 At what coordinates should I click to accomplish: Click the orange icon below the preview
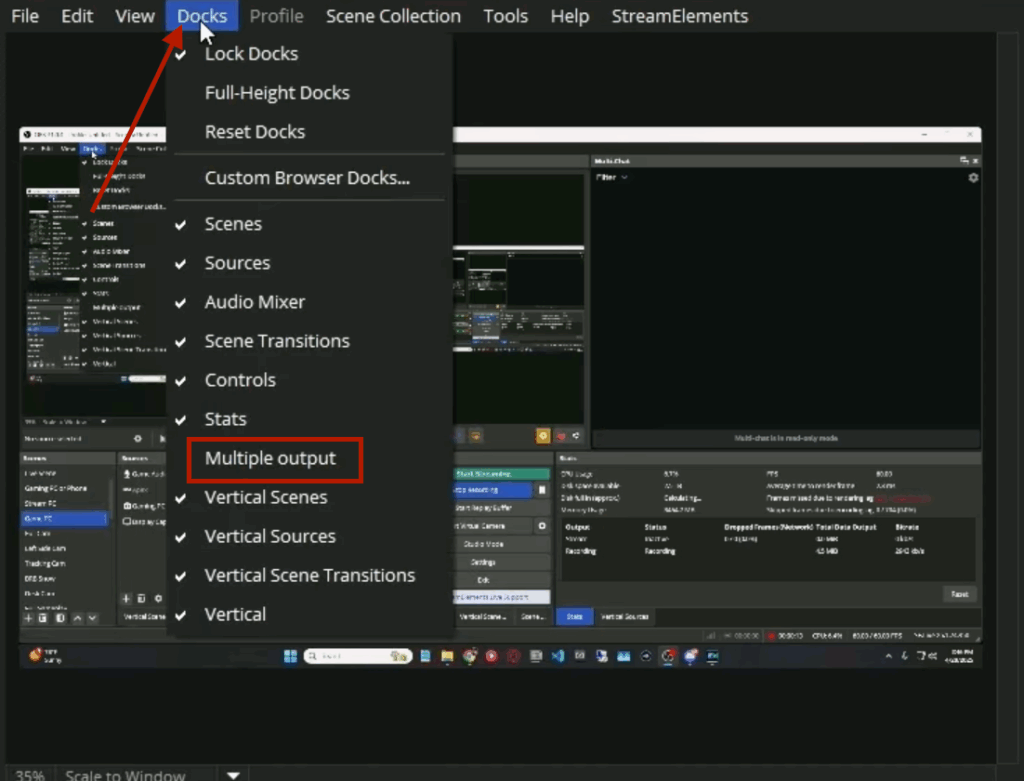pyautogui.click(x=543, y=436)
